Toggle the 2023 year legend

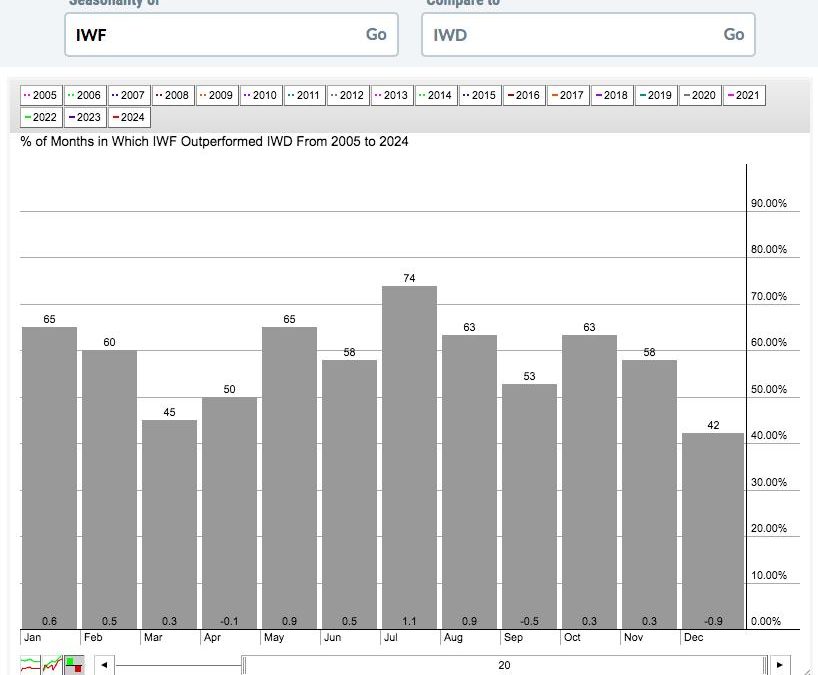85,117
